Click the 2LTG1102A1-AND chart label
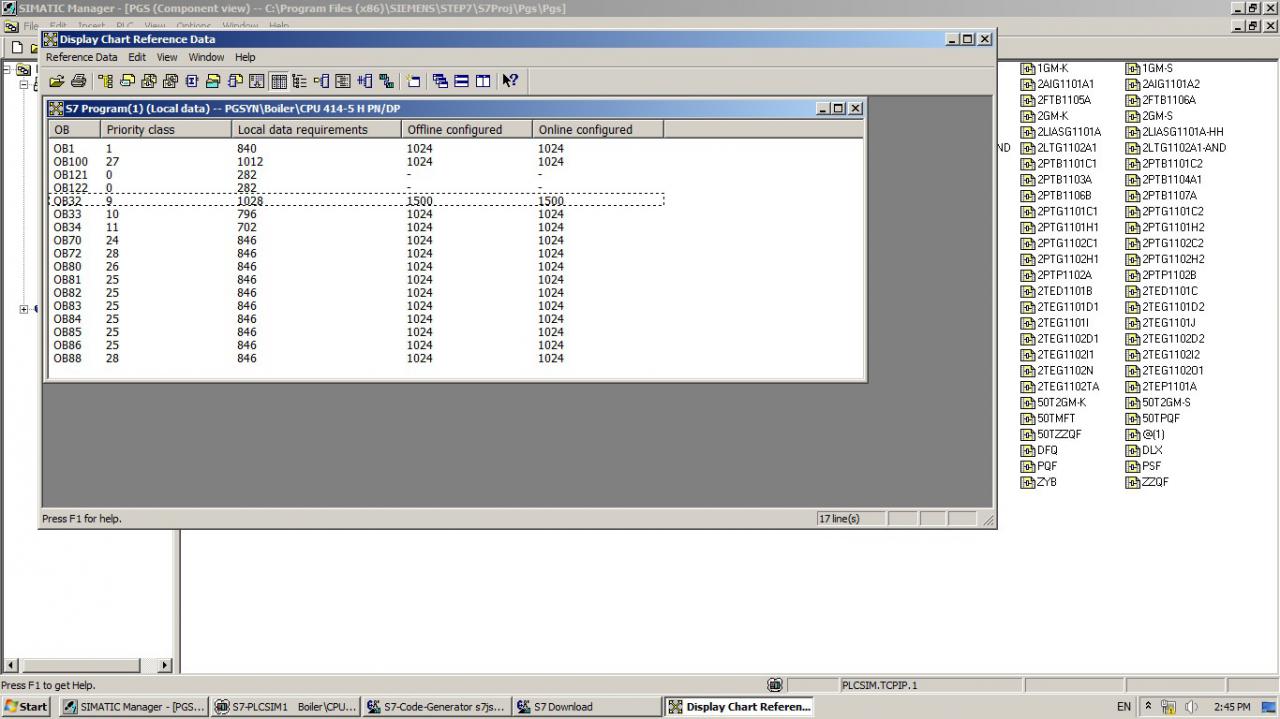The image size is (1280, 719). (x=1184, y=148)
